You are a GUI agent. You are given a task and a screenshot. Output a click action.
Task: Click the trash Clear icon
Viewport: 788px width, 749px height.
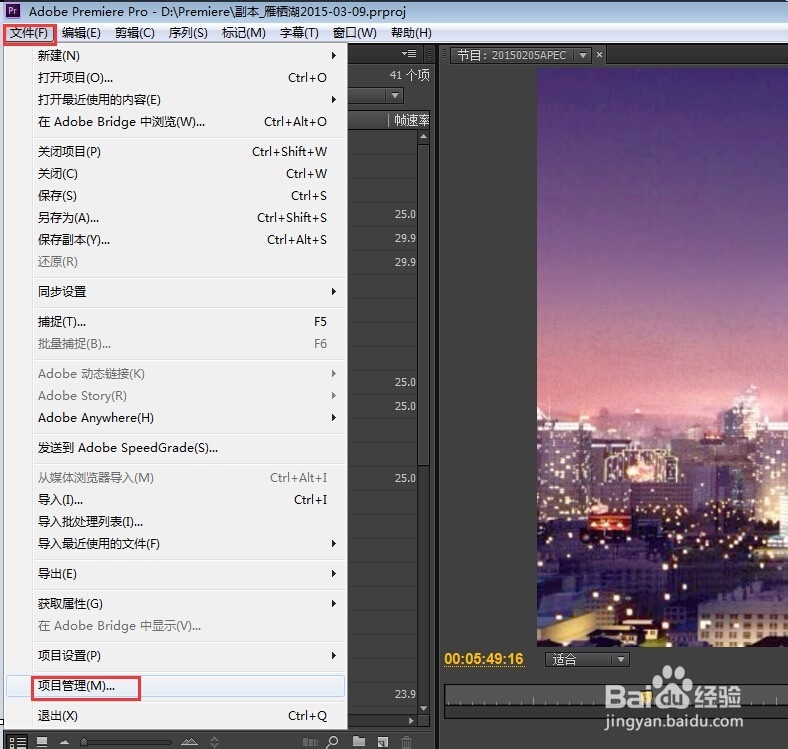406,742
